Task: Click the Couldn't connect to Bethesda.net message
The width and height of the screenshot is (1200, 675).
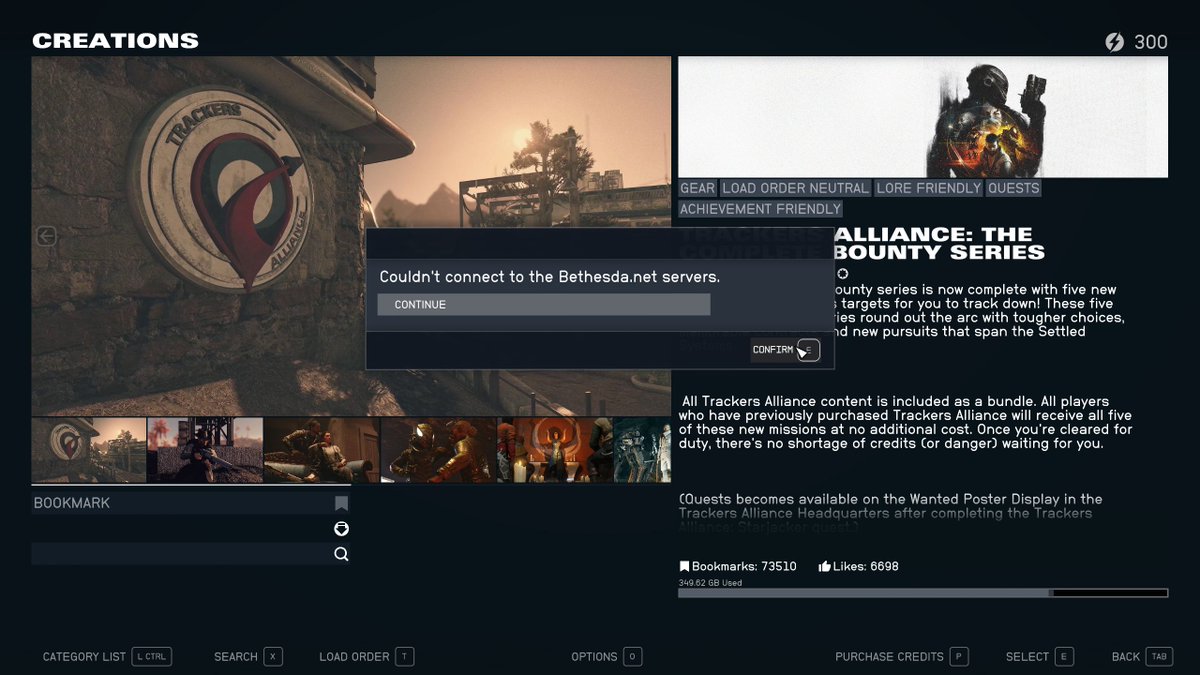Action: pos(549,276)
